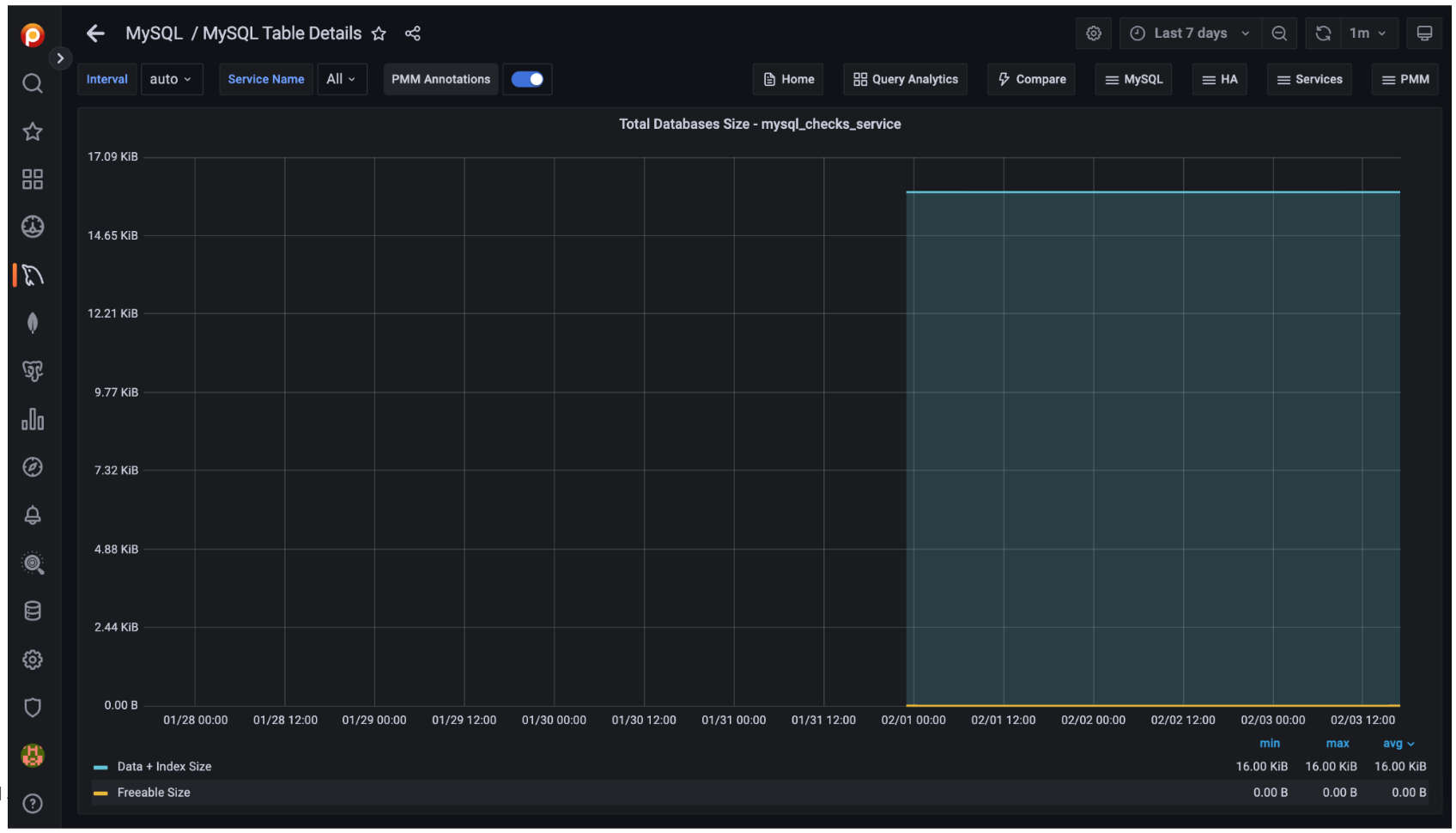Open the Advisors magnifier icon in sidebar
This screenshot has width=1456, height=833.
coord(33,563)
